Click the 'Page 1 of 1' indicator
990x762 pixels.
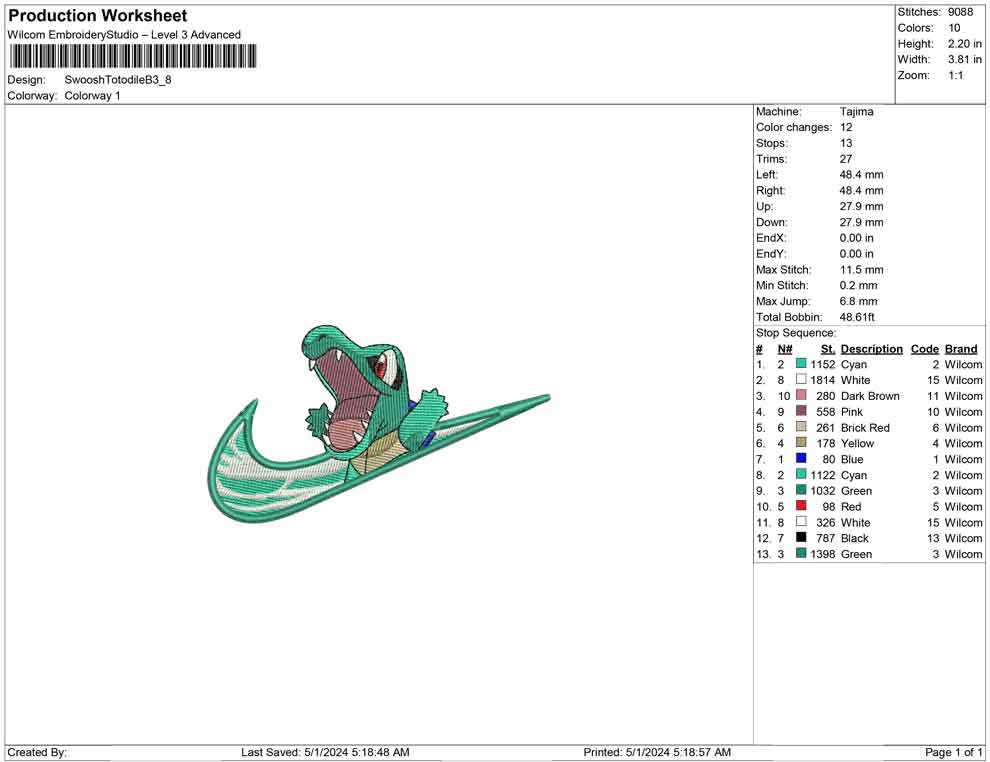(953, 752)
